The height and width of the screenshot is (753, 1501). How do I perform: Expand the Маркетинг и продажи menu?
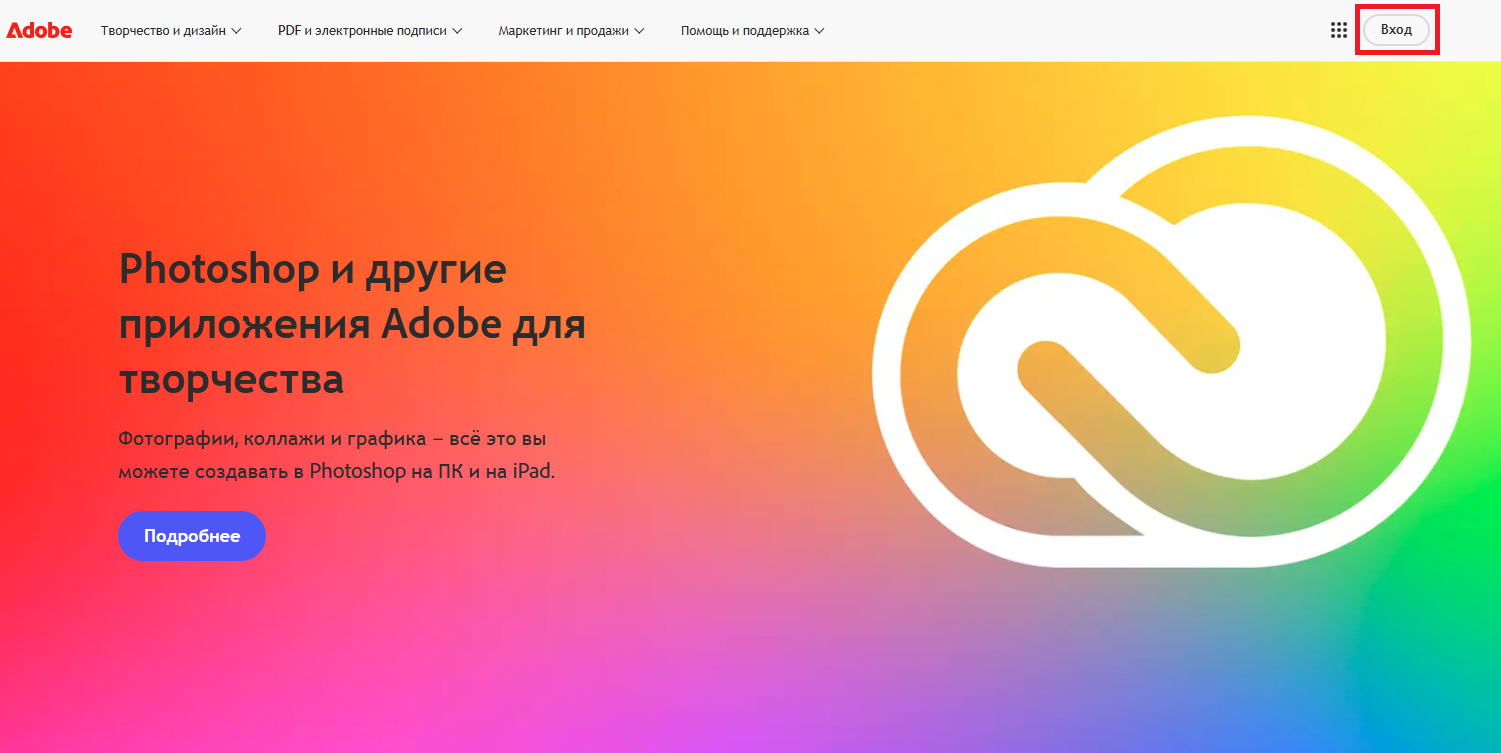(x=571, y=31)
